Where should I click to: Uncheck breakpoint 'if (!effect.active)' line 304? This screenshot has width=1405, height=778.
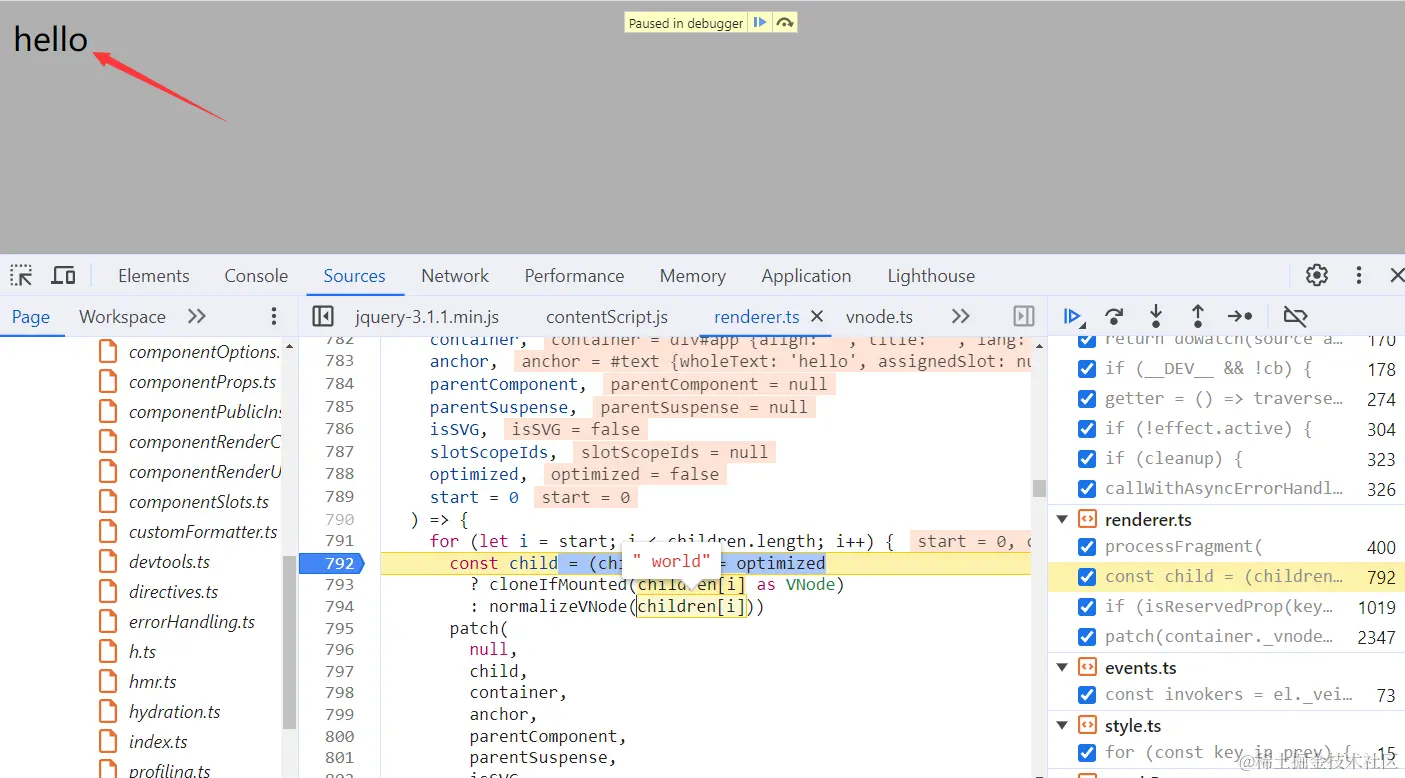(1087, 428)
